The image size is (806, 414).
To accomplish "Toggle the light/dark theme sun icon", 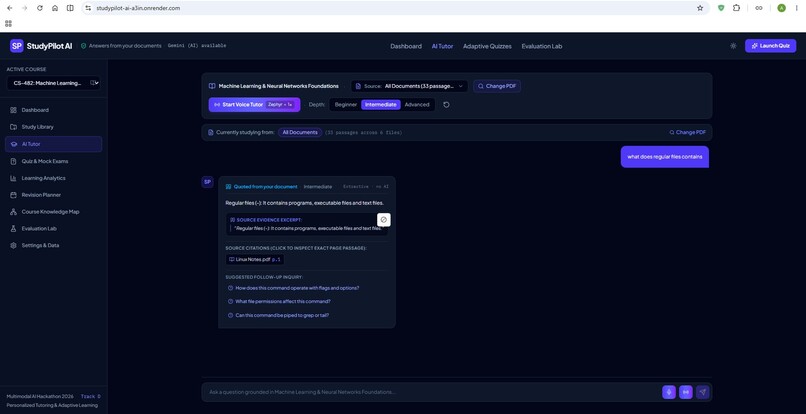I will point(733,46).
